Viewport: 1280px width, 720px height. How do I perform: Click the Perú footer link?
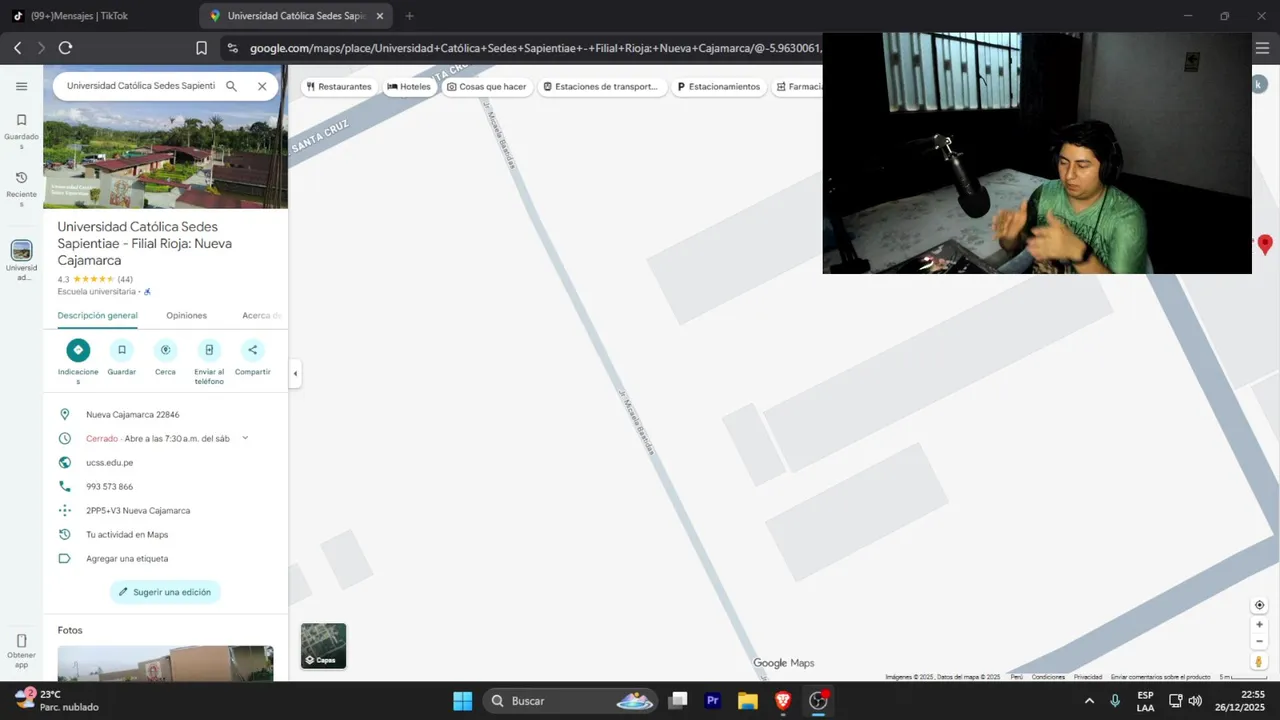click(x=1016, y=677)
